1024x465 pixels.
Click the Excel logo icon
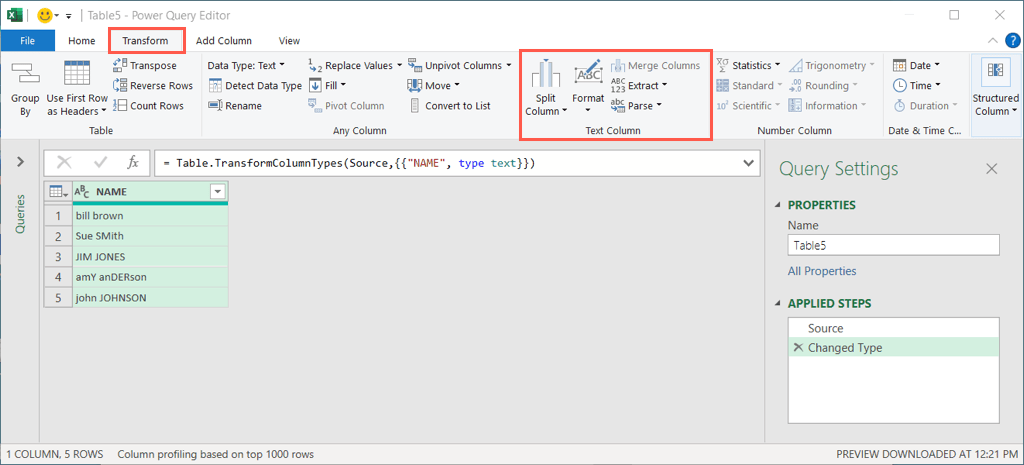tap(14, 15)
